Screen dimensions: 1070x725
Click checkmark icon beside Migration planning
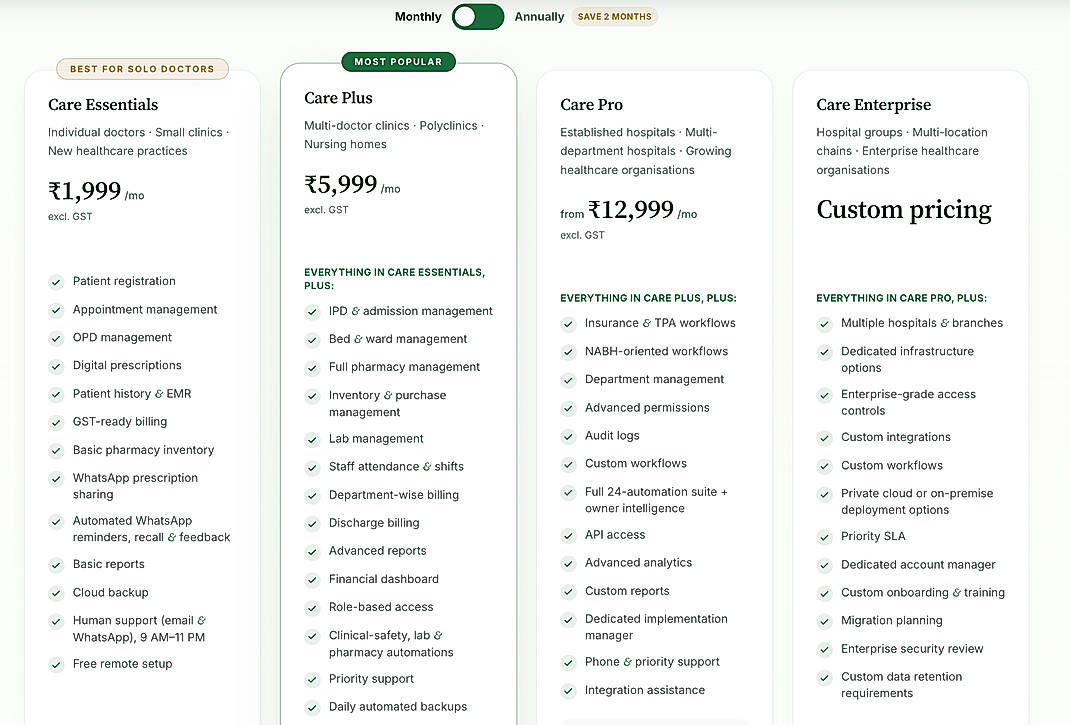tap(824, 621)
